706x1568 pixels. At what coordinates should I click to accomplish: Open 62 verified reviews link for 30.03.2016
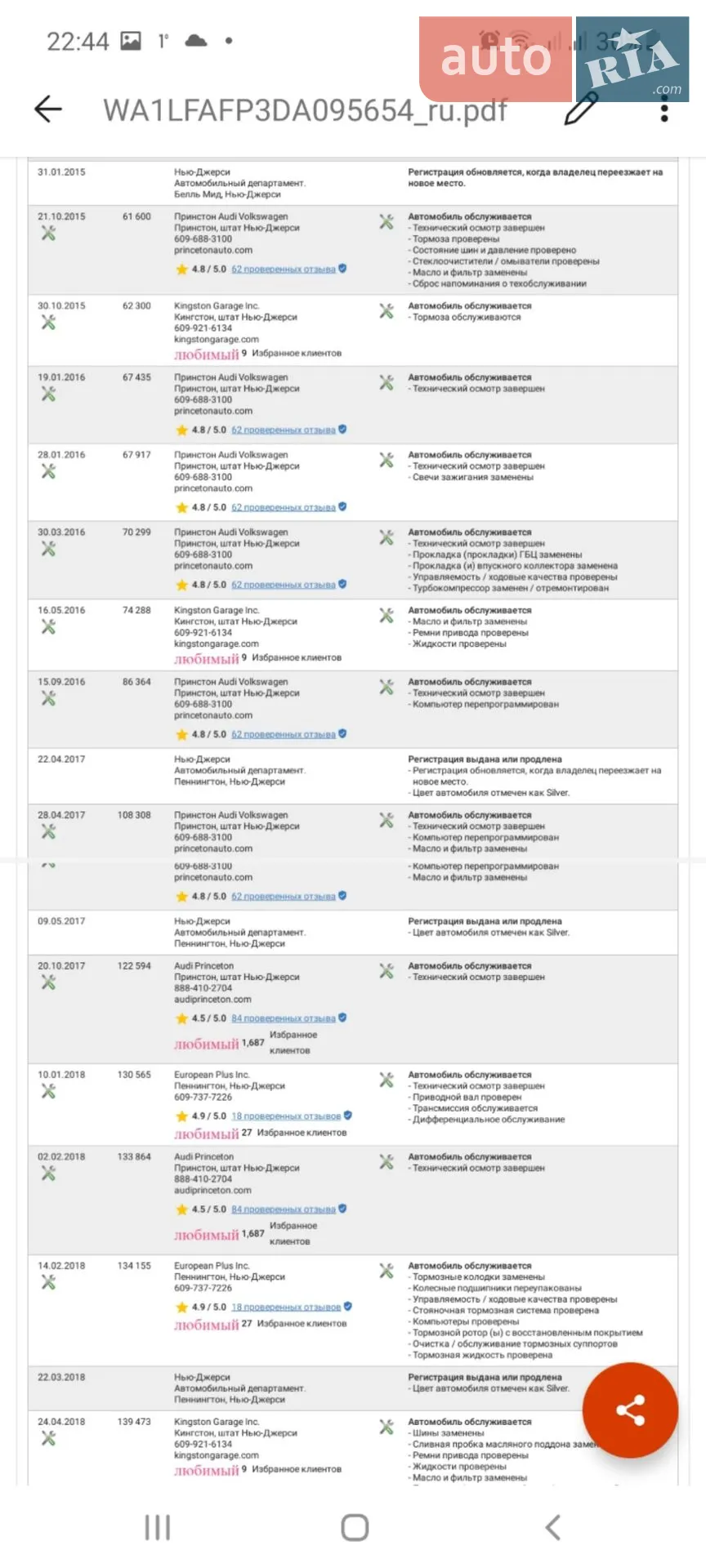[x=284, y=585]
